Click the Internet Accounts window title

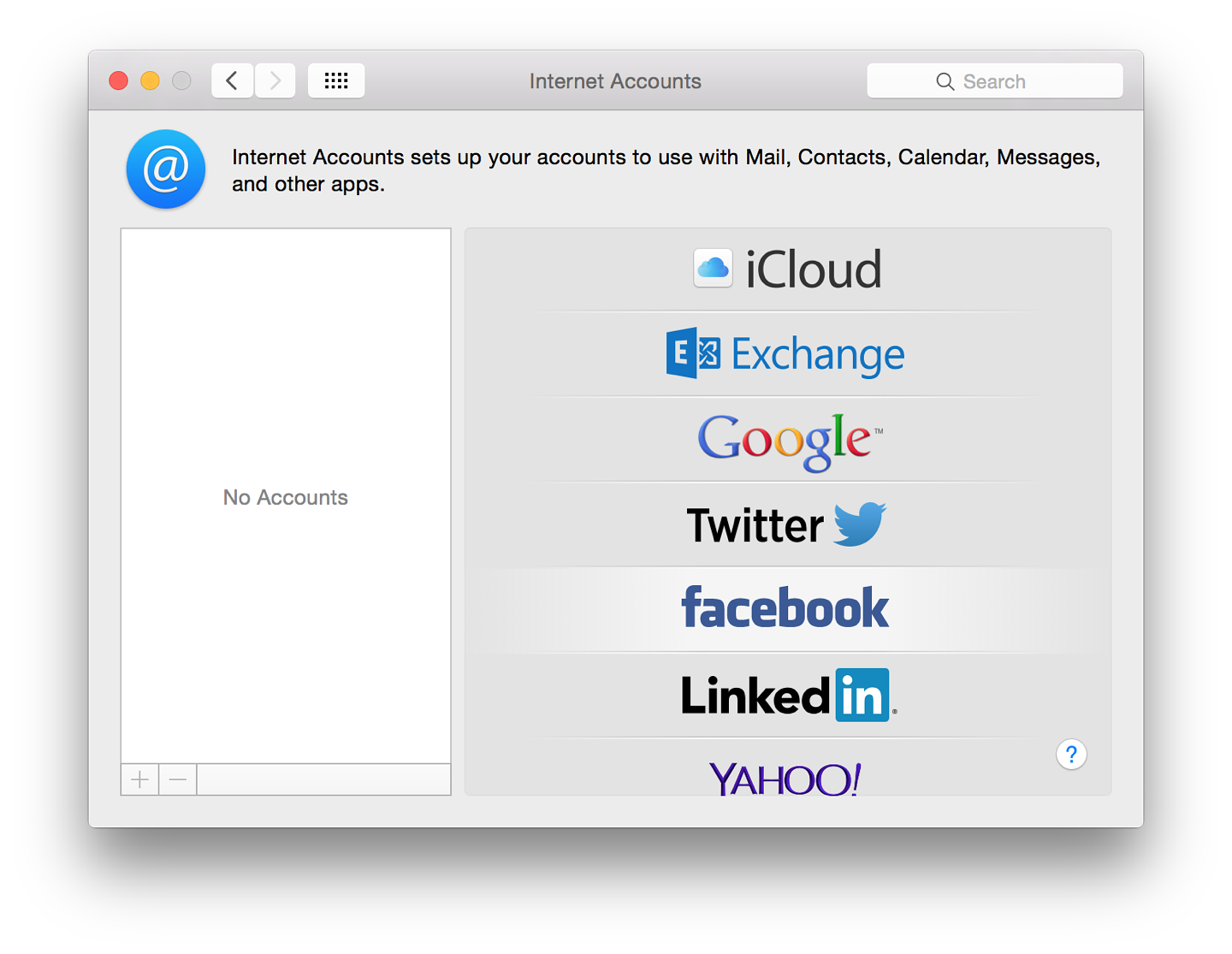pos(615,81)
